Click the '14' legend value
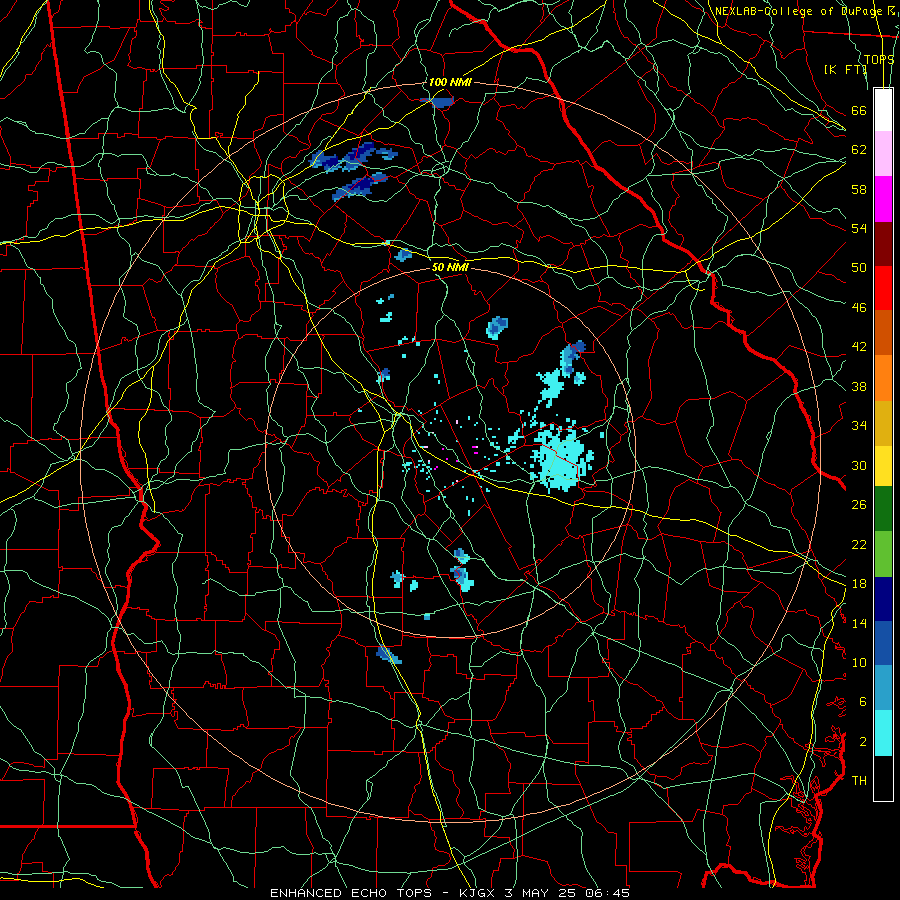The width and height of the screenshot is (900, 900). point(859,623)
